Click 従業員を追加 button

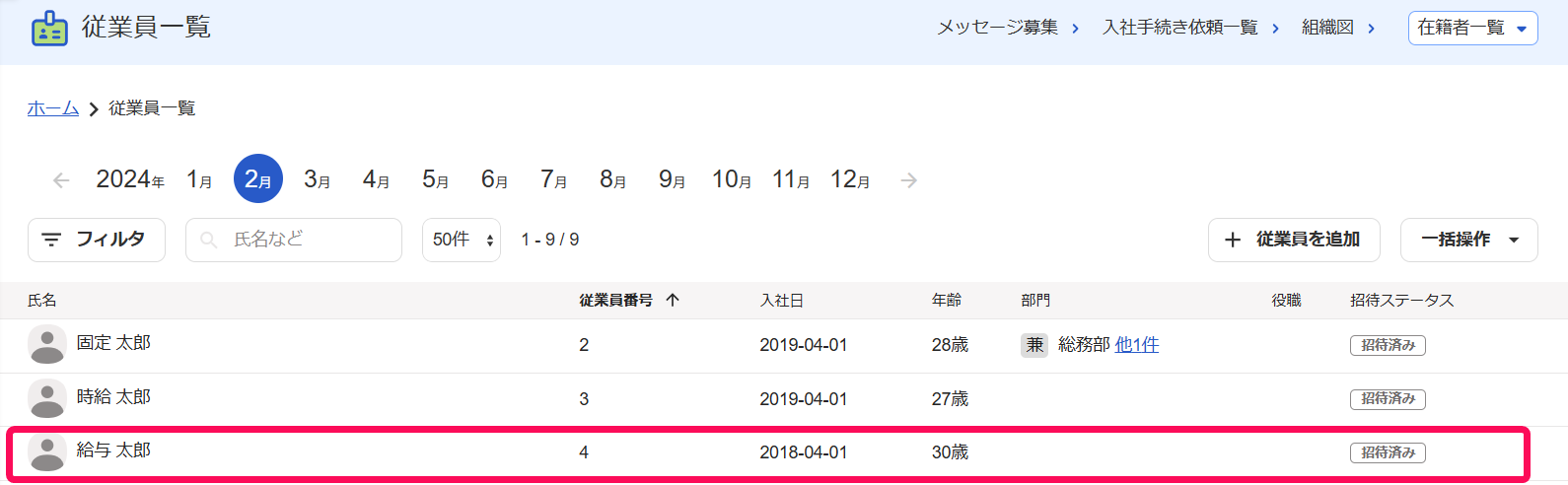pos(1294,240)
